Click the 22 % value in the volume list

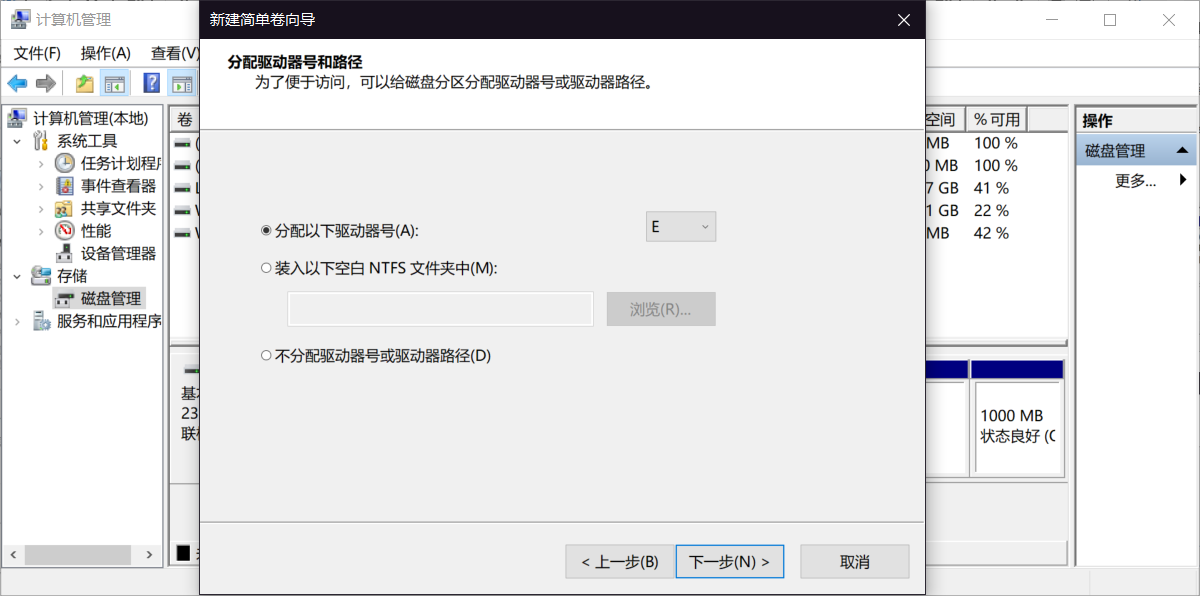coord(991,211)
